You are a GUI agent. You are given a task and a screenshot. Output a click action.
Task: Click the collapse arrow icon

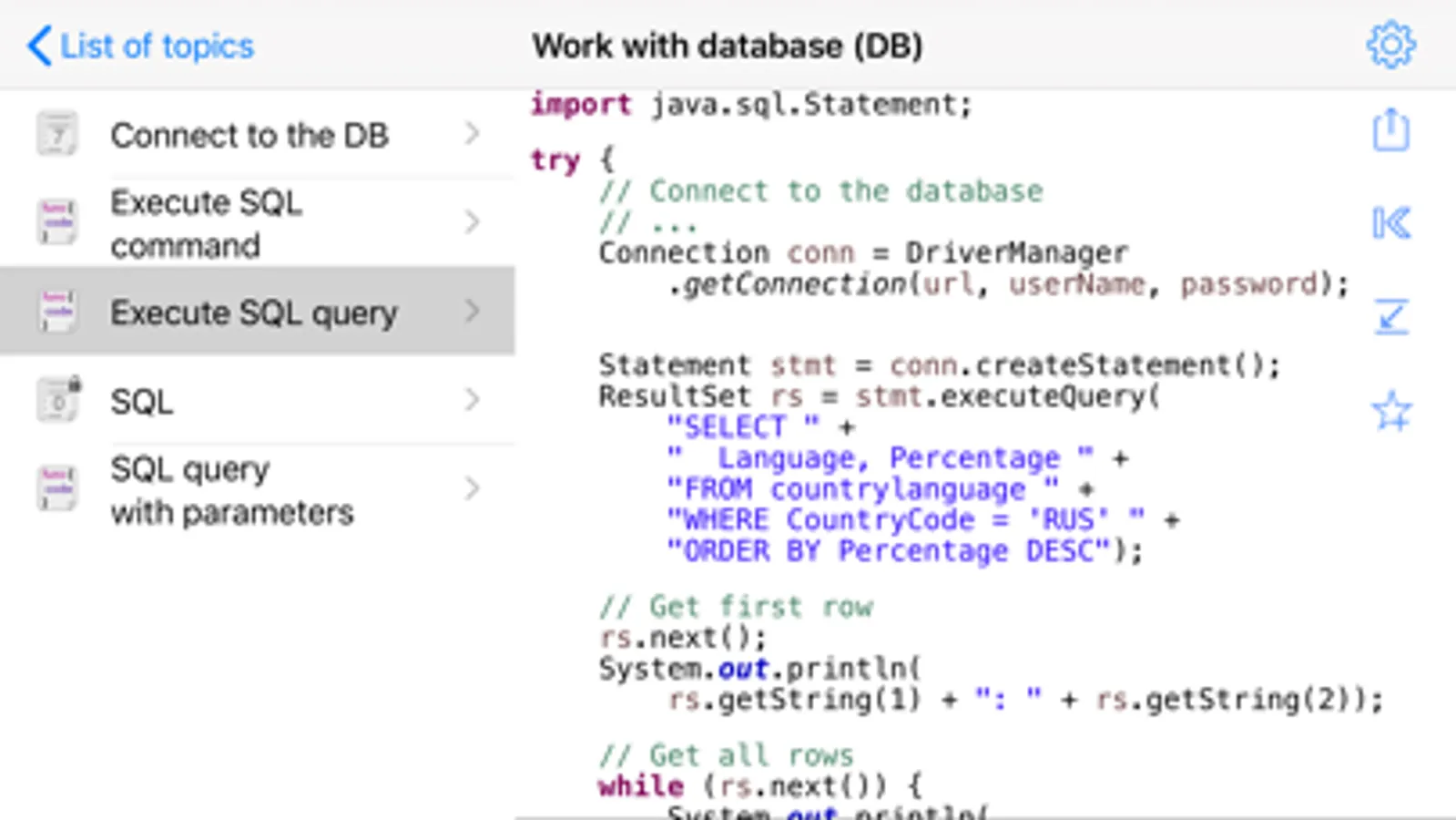pyautogui.click(x=1391, y=317)
